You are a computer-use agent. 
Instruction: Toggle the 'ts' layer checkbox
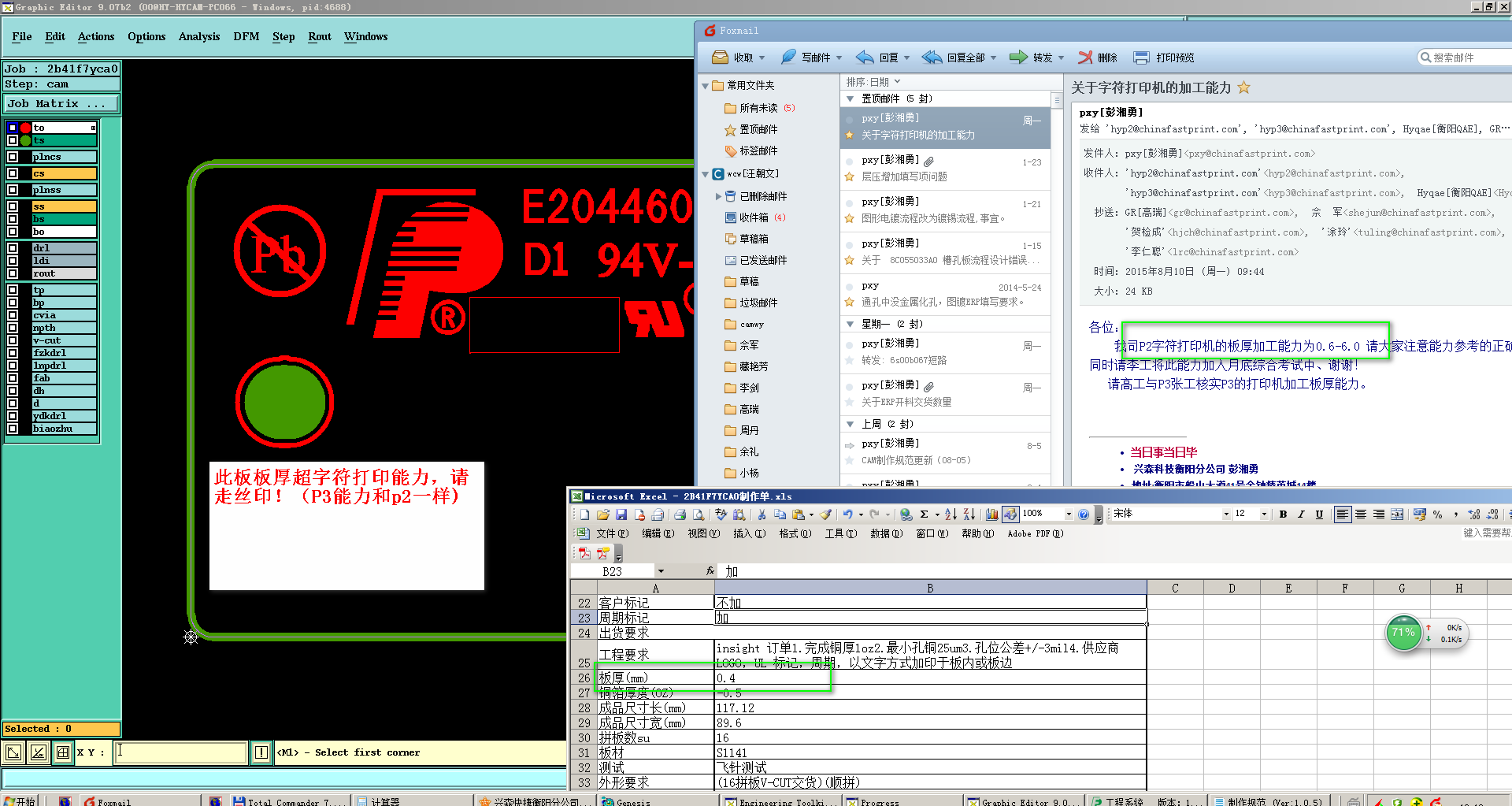tap(12, 140)
